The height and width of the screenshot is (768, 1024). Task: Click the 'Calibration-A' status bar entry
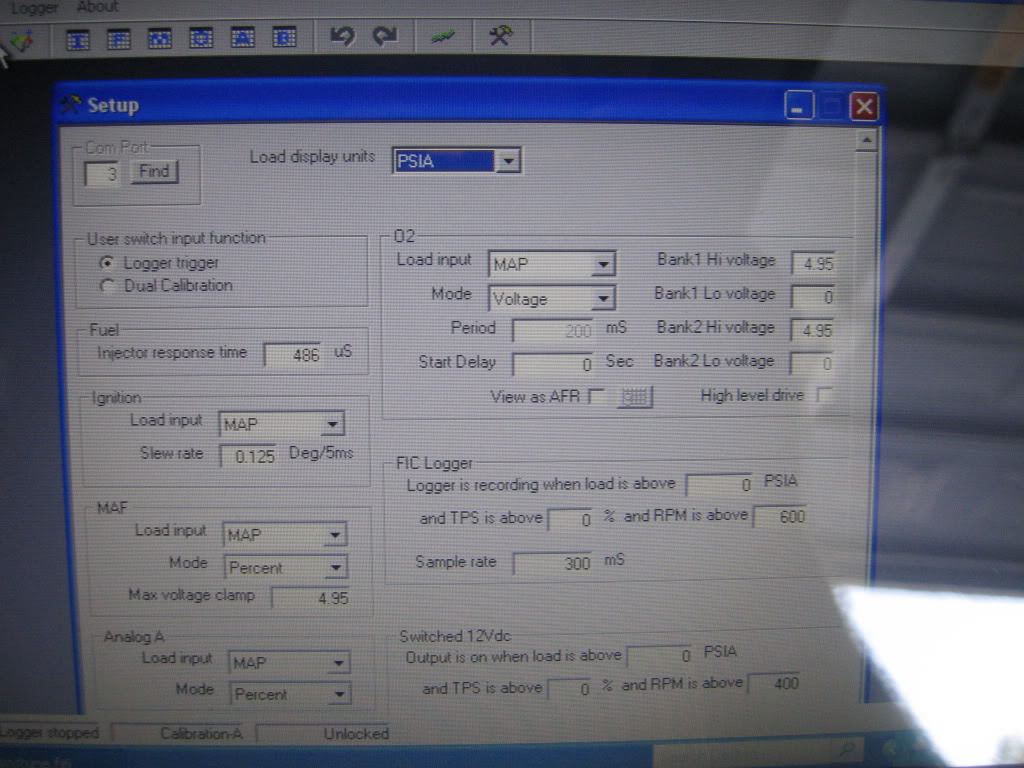[202, 733]
